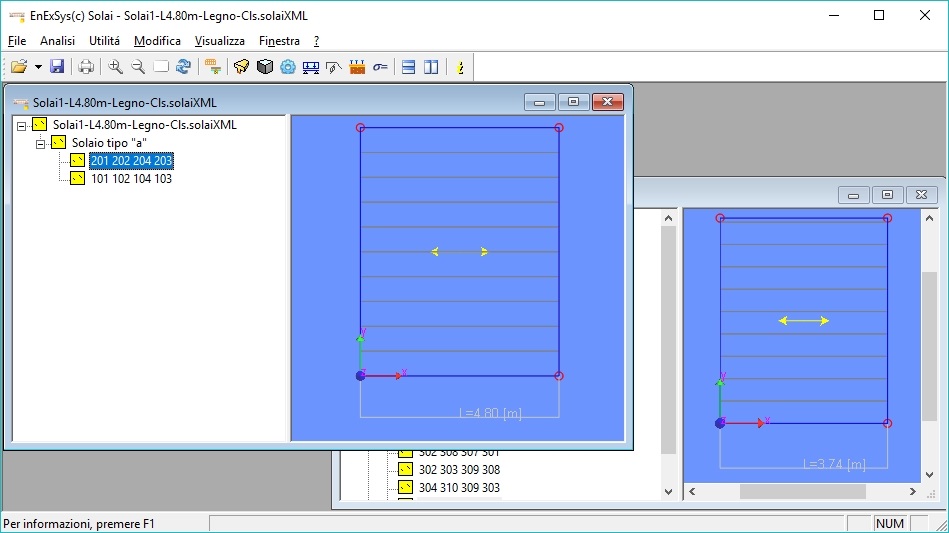This screenshot has width=949, height=533.
Task: Click the refresh view icon in toolbar
Action: pos(183,67)
